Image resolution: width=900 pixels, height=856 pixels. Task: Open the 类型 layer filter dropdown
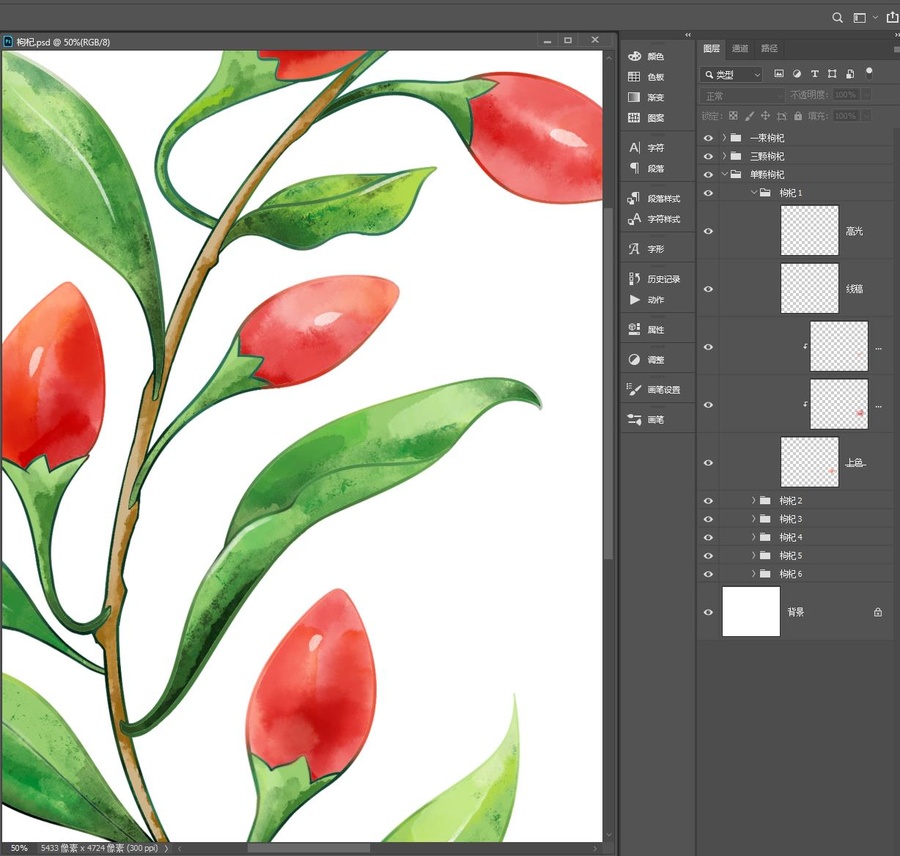[x=731, y=74]
